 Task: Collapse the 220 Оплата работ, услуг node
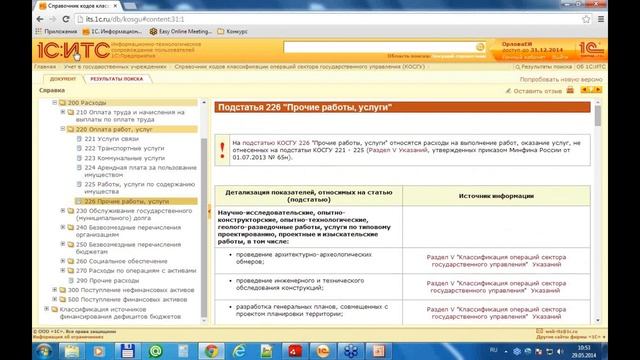(x=63, y=129)
